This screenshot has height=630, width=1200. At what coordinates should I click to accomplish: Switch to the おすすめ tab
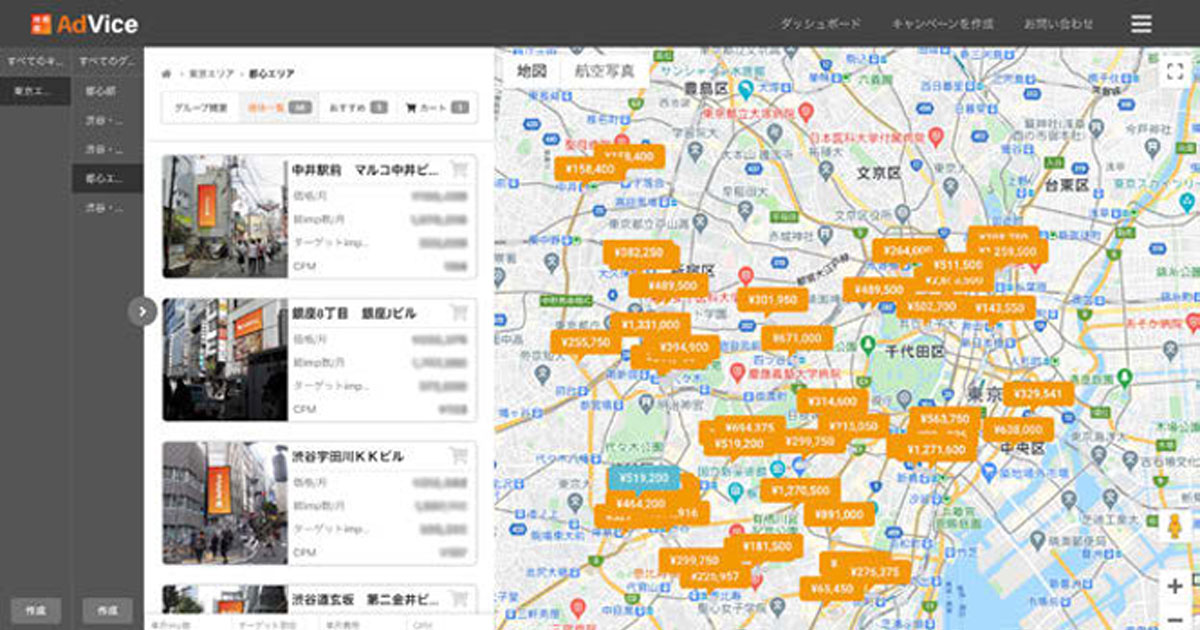[357, 107]
